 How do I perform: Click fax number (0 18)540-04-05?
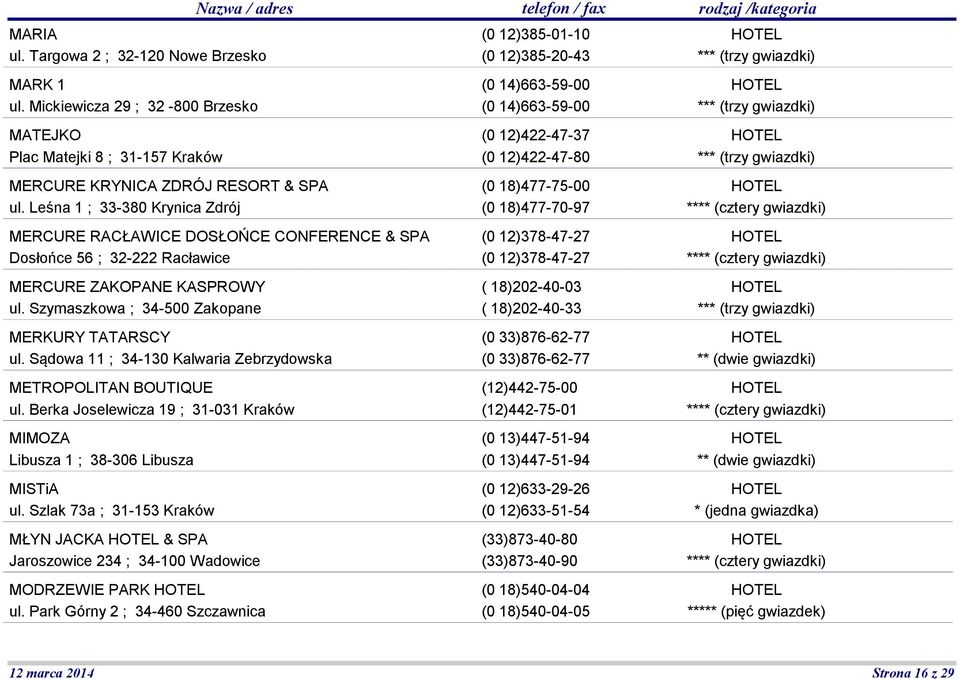coord(536,612)
